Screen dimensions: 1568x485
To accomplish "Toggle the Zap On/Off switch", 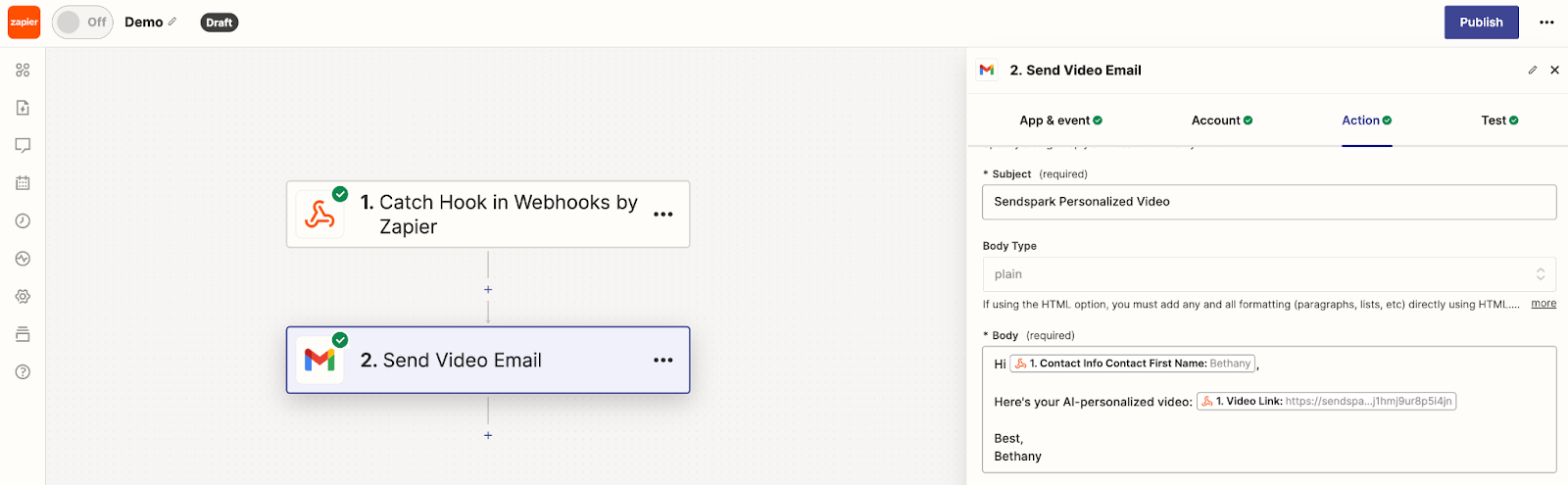I will pos(82,22).
